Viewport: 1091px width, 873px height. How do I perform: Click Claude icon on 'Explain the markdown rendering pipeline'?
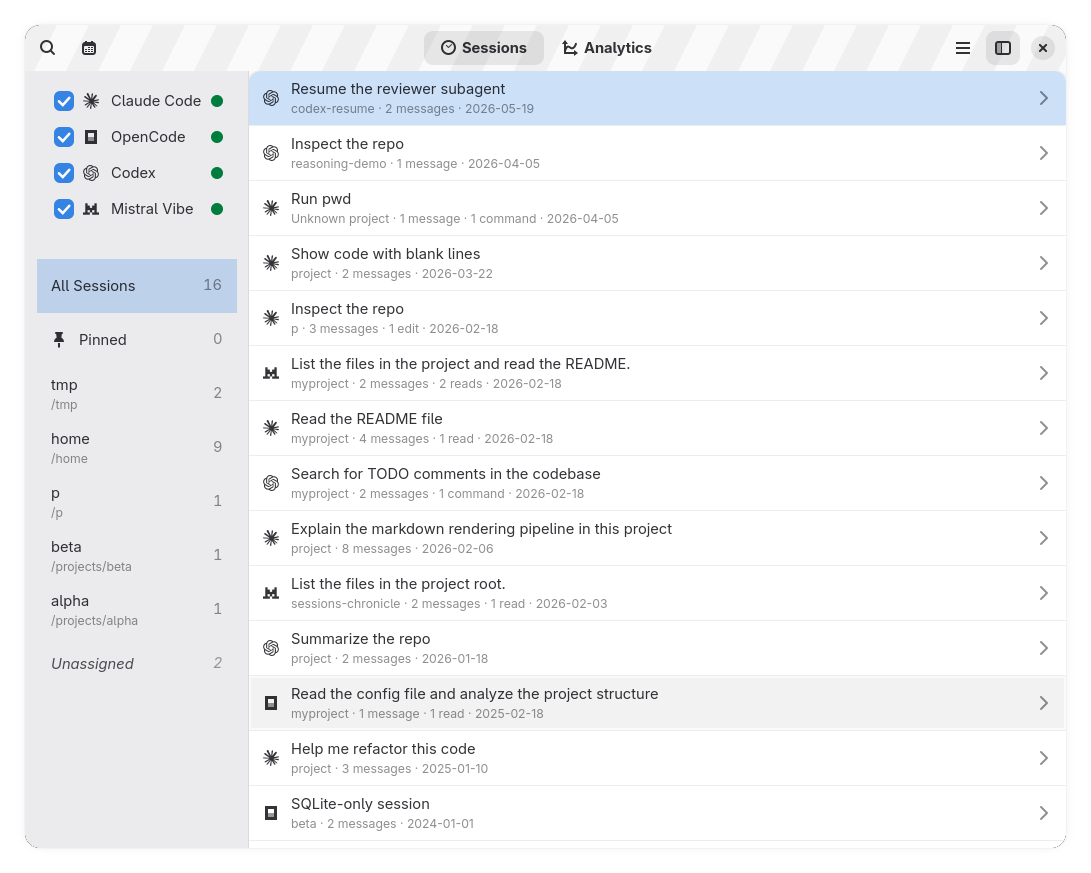271,538
